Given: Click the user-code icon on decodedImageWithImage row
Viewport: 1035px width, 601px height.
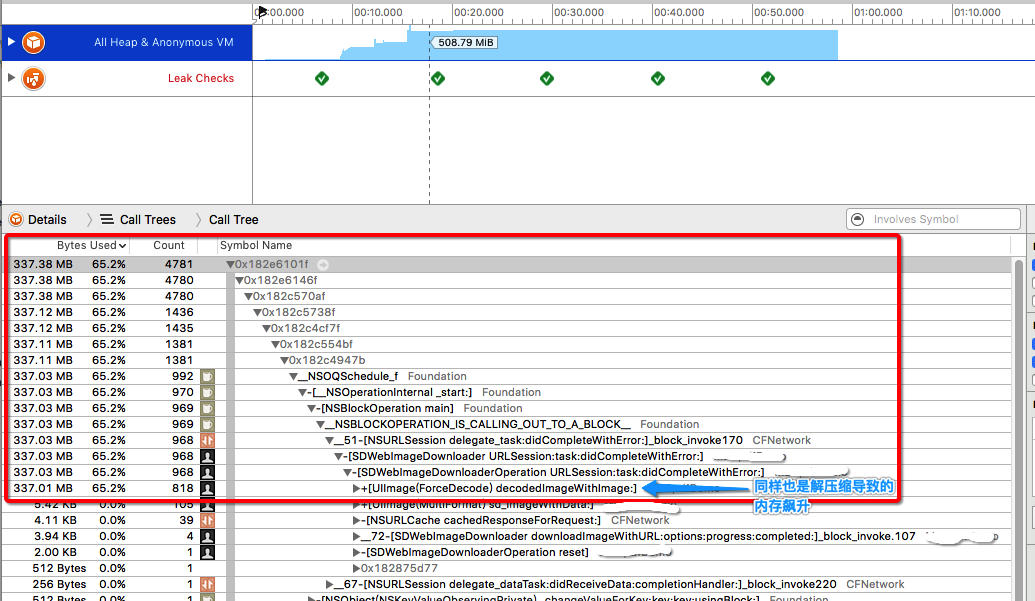Looking at the screenshot, I should pos(207,488).
